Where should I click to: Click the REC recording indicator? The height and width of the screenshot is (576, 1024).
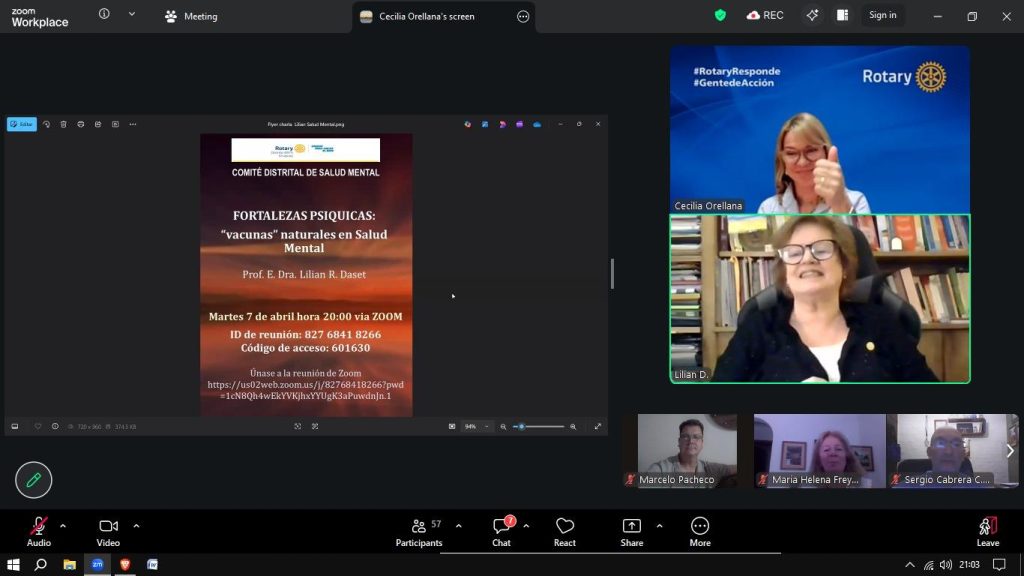(x=765, y=15)
